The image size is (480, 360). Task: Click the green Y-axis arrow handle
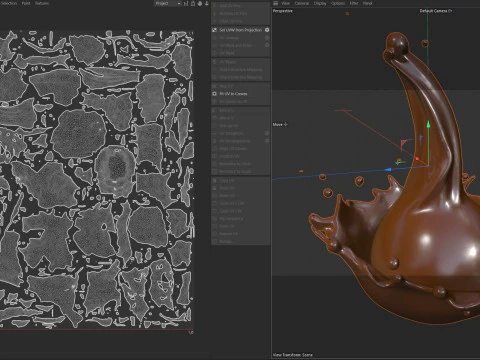pos(428,124)
